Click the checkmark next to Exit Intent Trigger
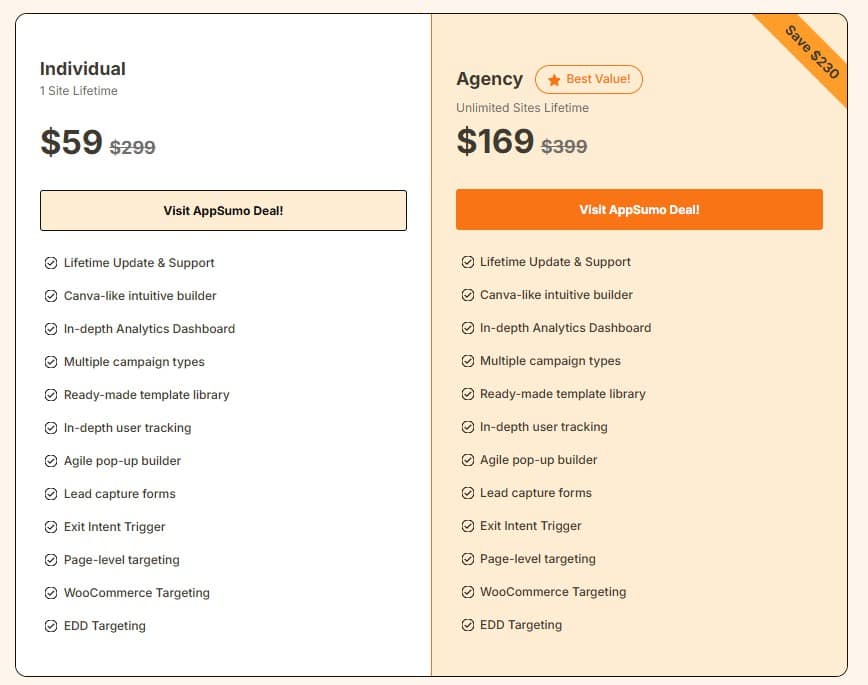The image size is (868, 685). coord(50,526)
